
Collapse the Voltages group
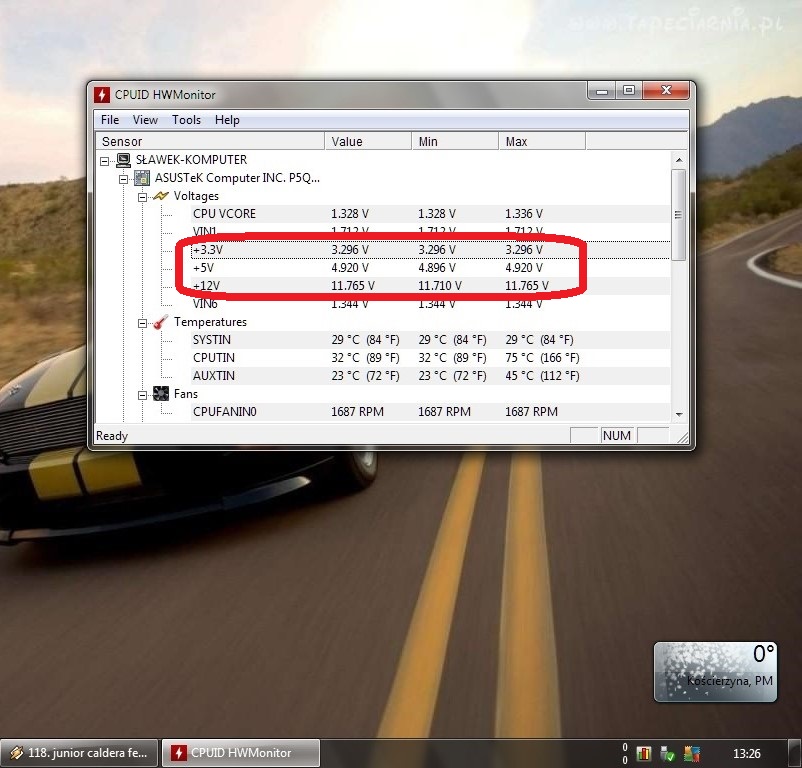[x=142, y=197]
